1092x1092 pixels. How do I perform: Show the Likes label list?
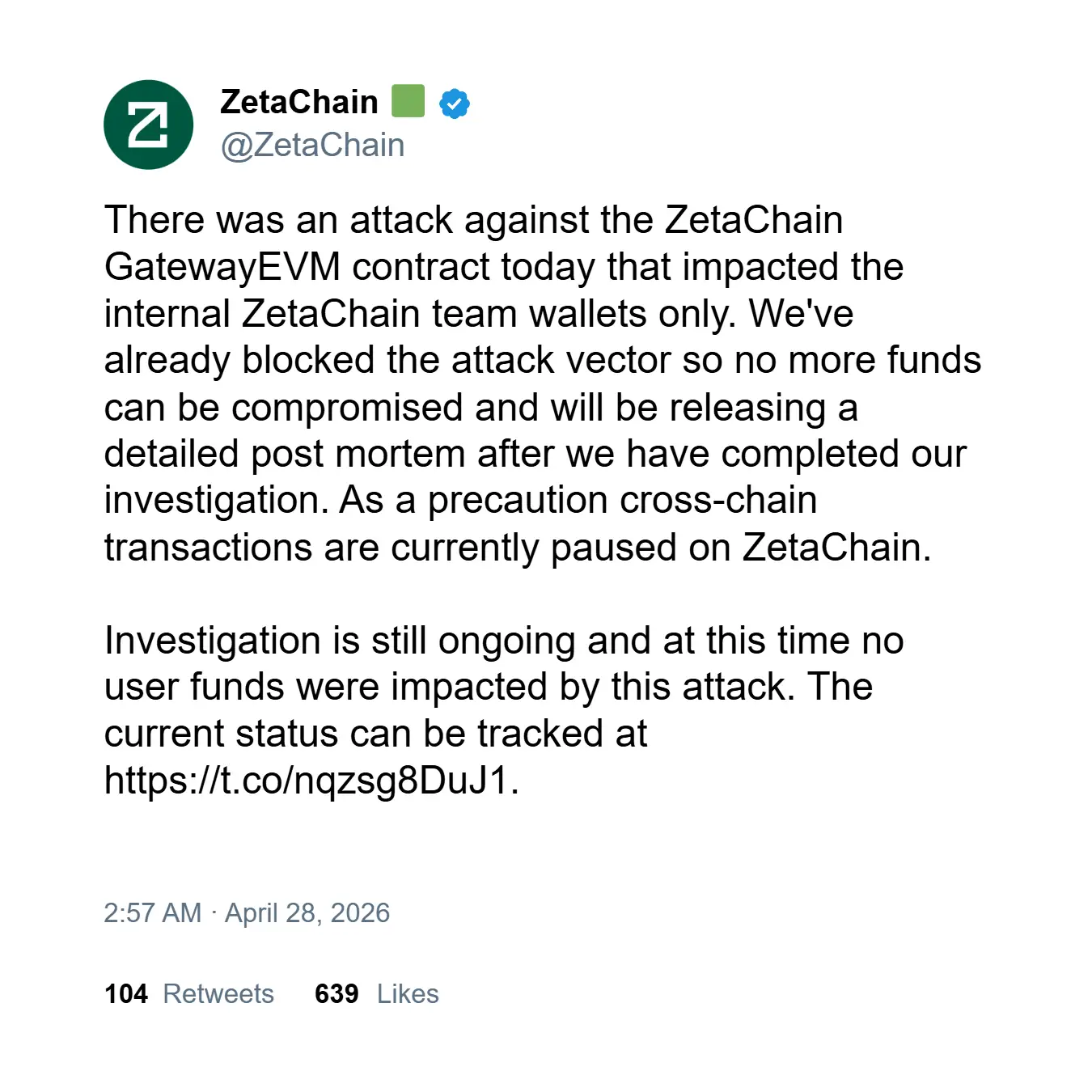coord(408,994)
